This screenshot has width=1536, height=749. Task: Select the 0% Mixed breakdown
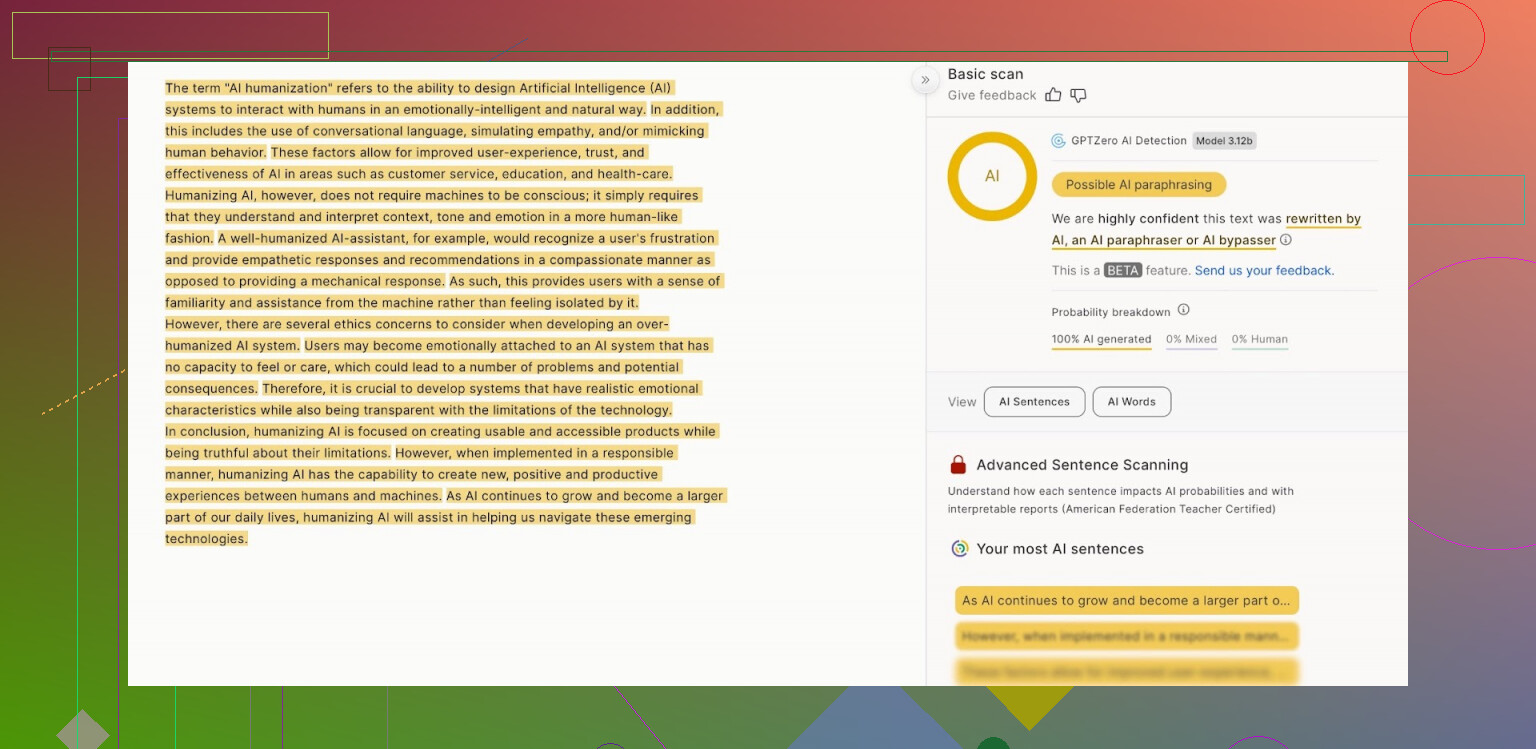1191,339
